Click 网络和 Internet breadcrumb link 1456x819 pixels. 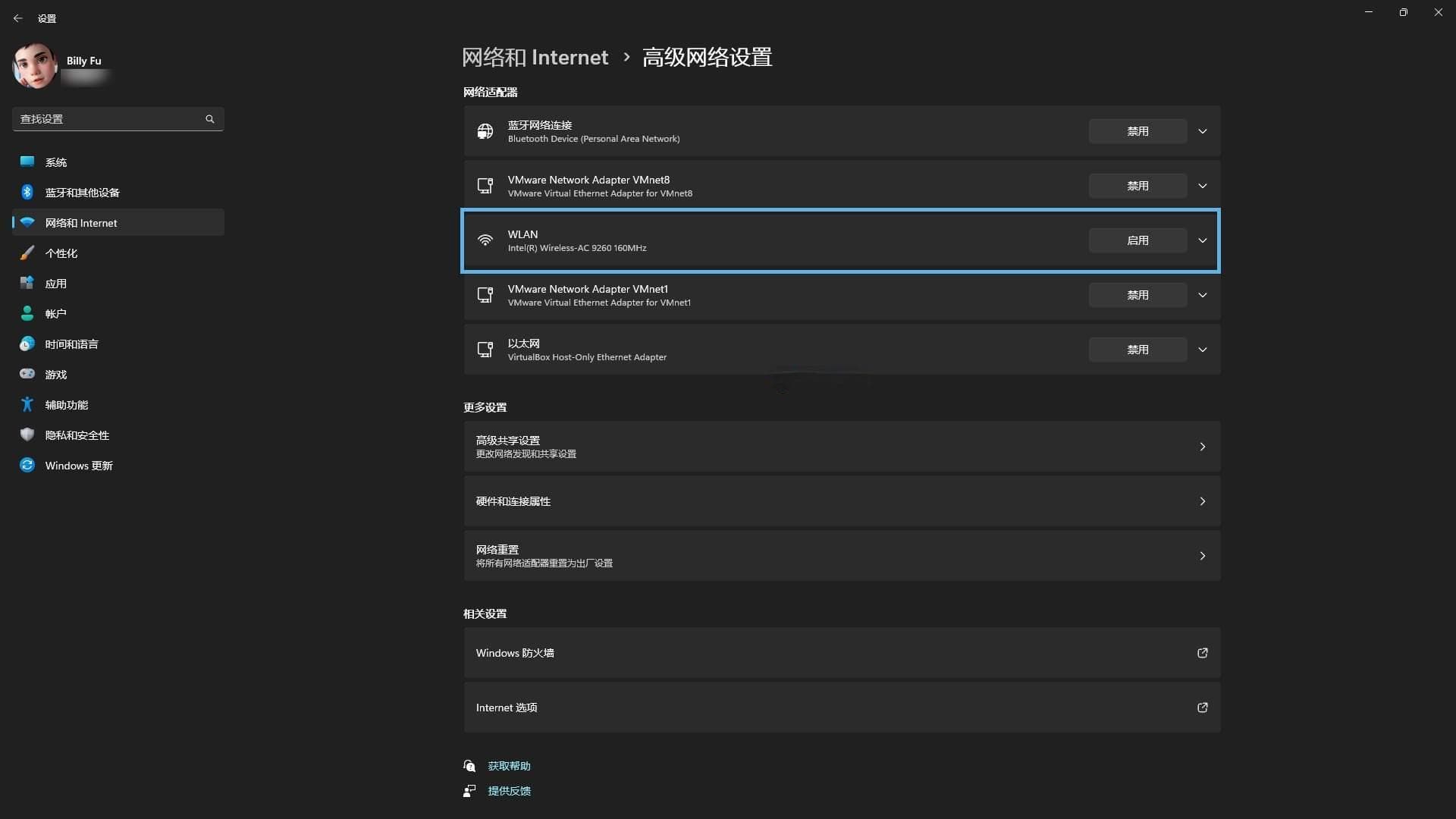535,58
